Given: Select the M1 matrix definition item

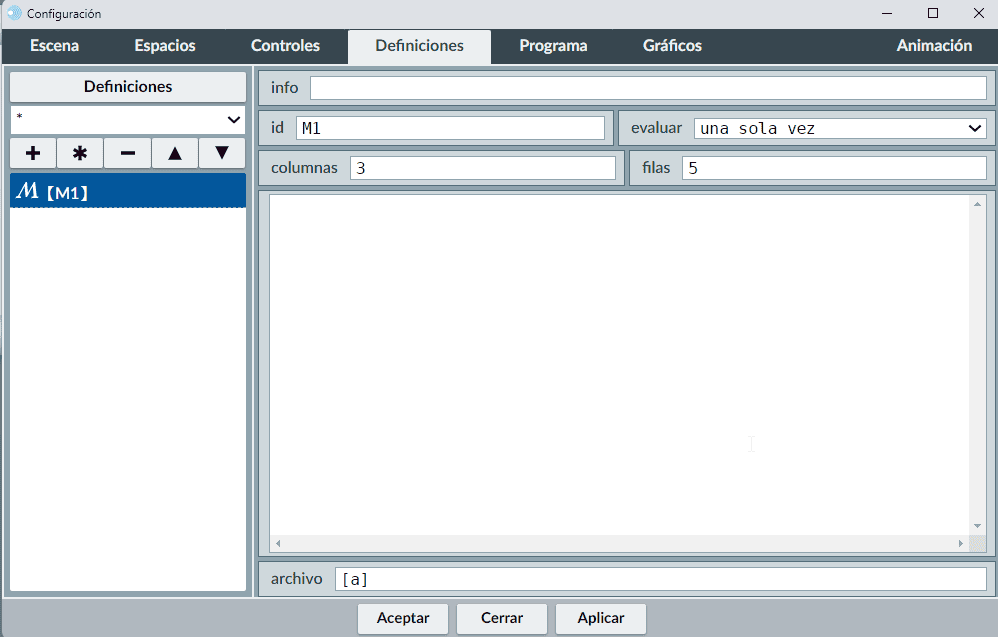Looking at the screenshot, I should (x=128, y=191).
